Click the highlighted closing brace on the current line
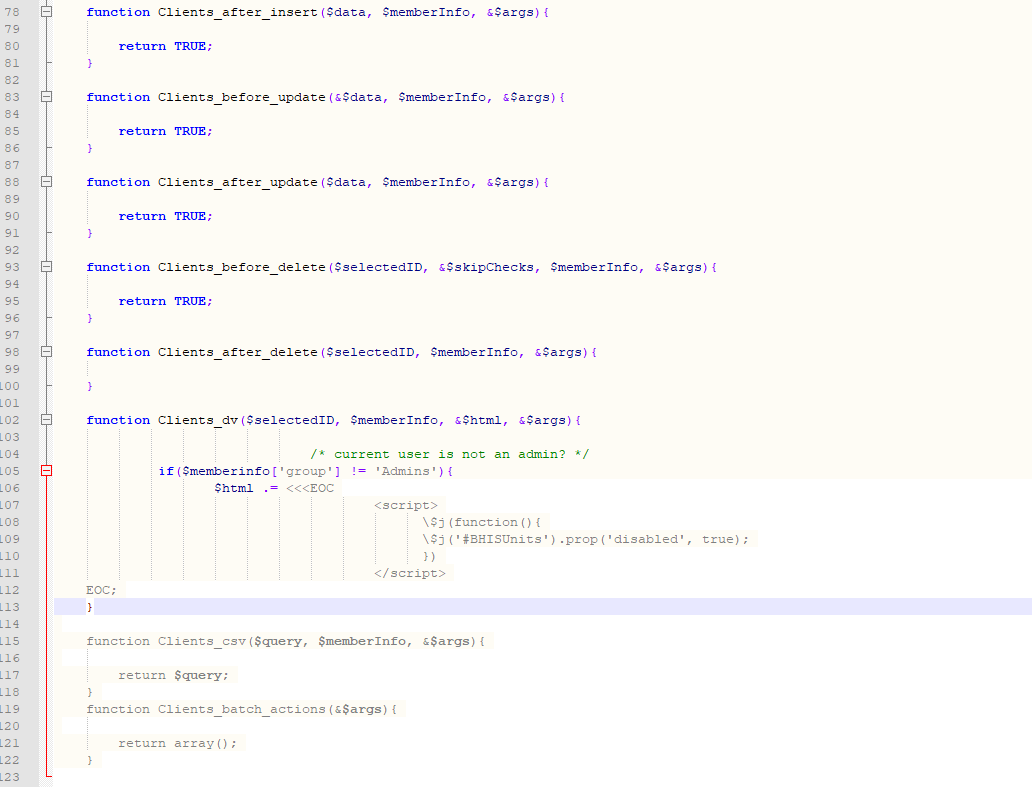Viewport: 1032px width, 787px height. coord(90,607)
